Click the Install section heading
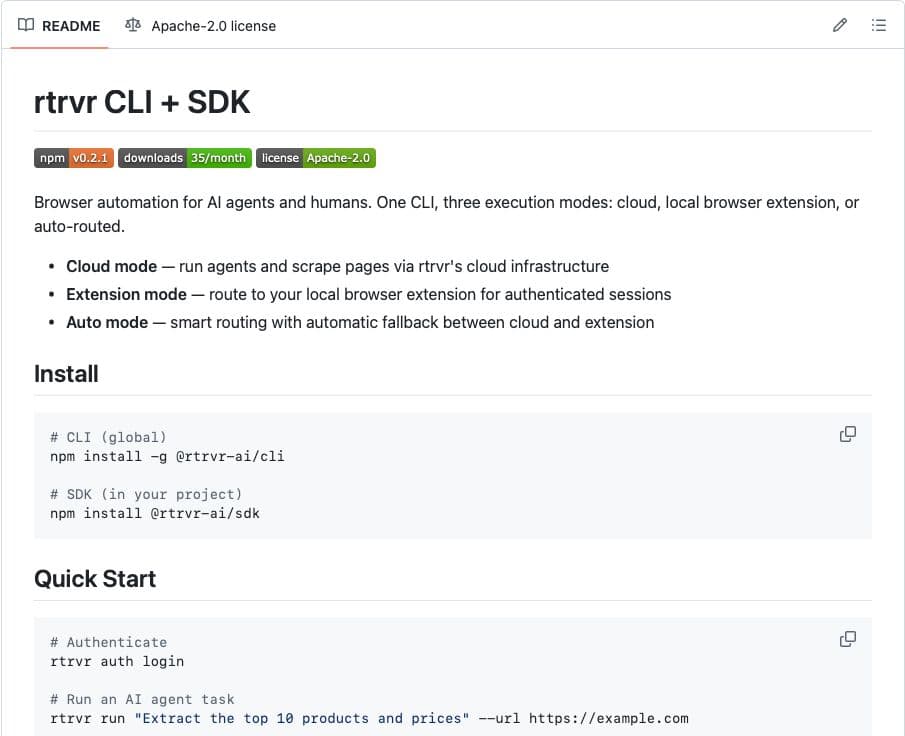905x736 pixels. coord(66,374)
